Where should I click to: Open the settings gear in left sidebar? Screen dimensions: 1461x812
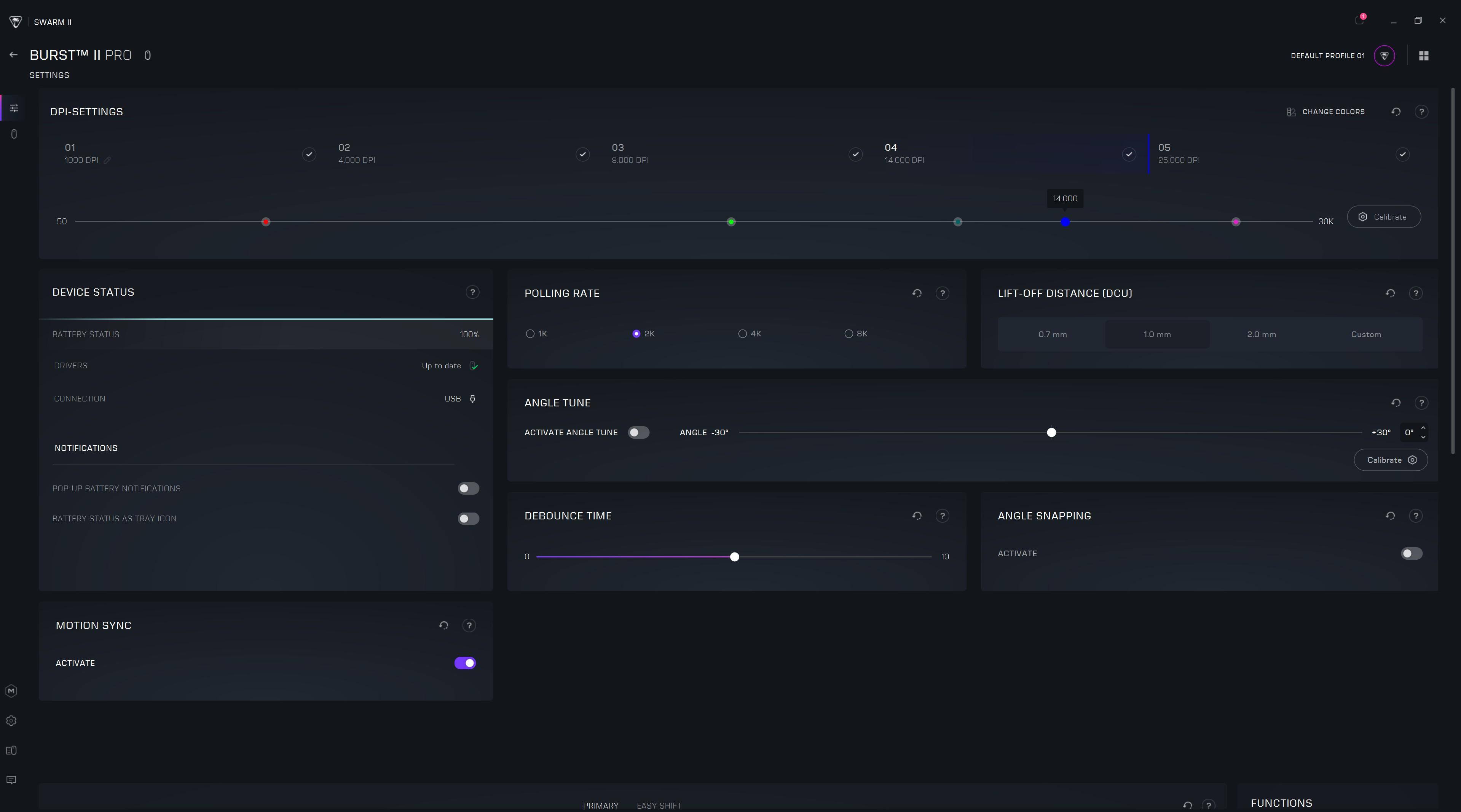[x=11, y=721]
